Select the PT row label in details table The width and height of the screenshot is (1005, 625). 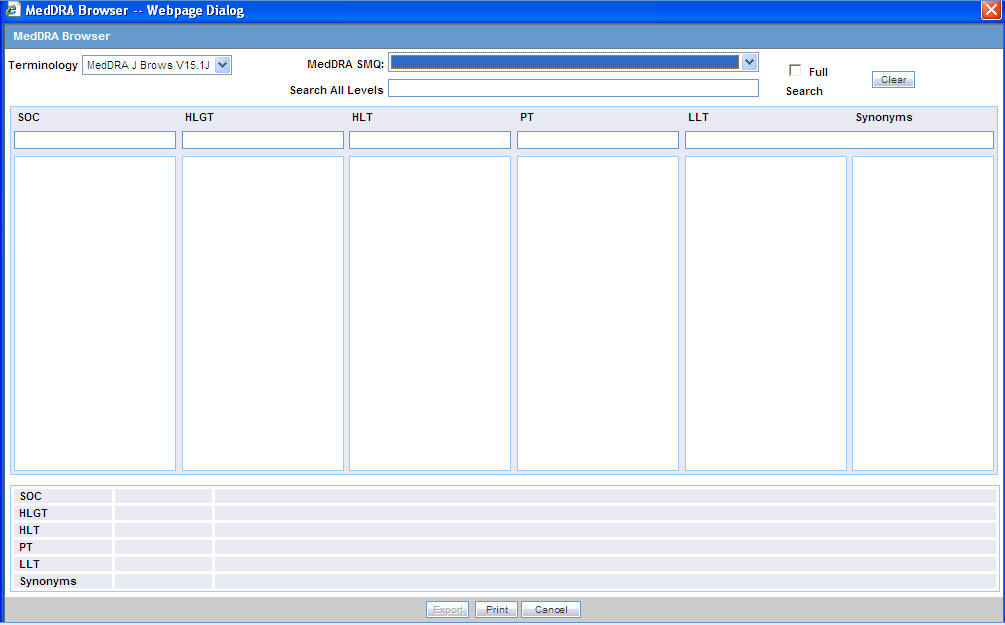click(26, 547)
